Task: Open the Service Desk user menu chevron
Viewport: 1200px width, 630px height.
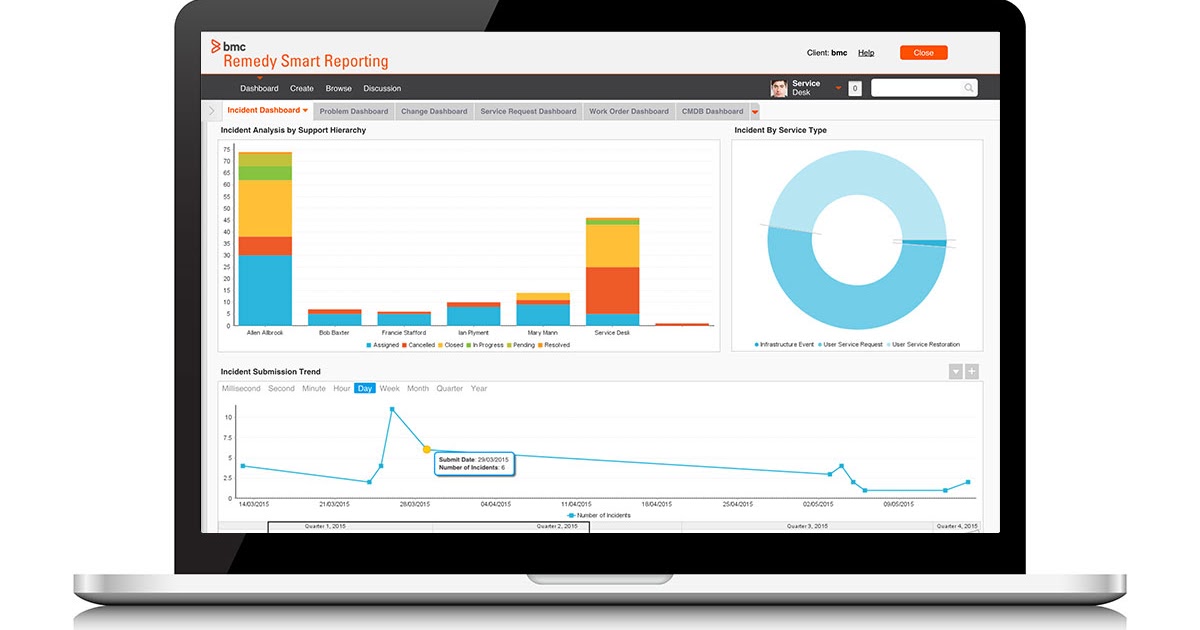Action: coord(838,87)
